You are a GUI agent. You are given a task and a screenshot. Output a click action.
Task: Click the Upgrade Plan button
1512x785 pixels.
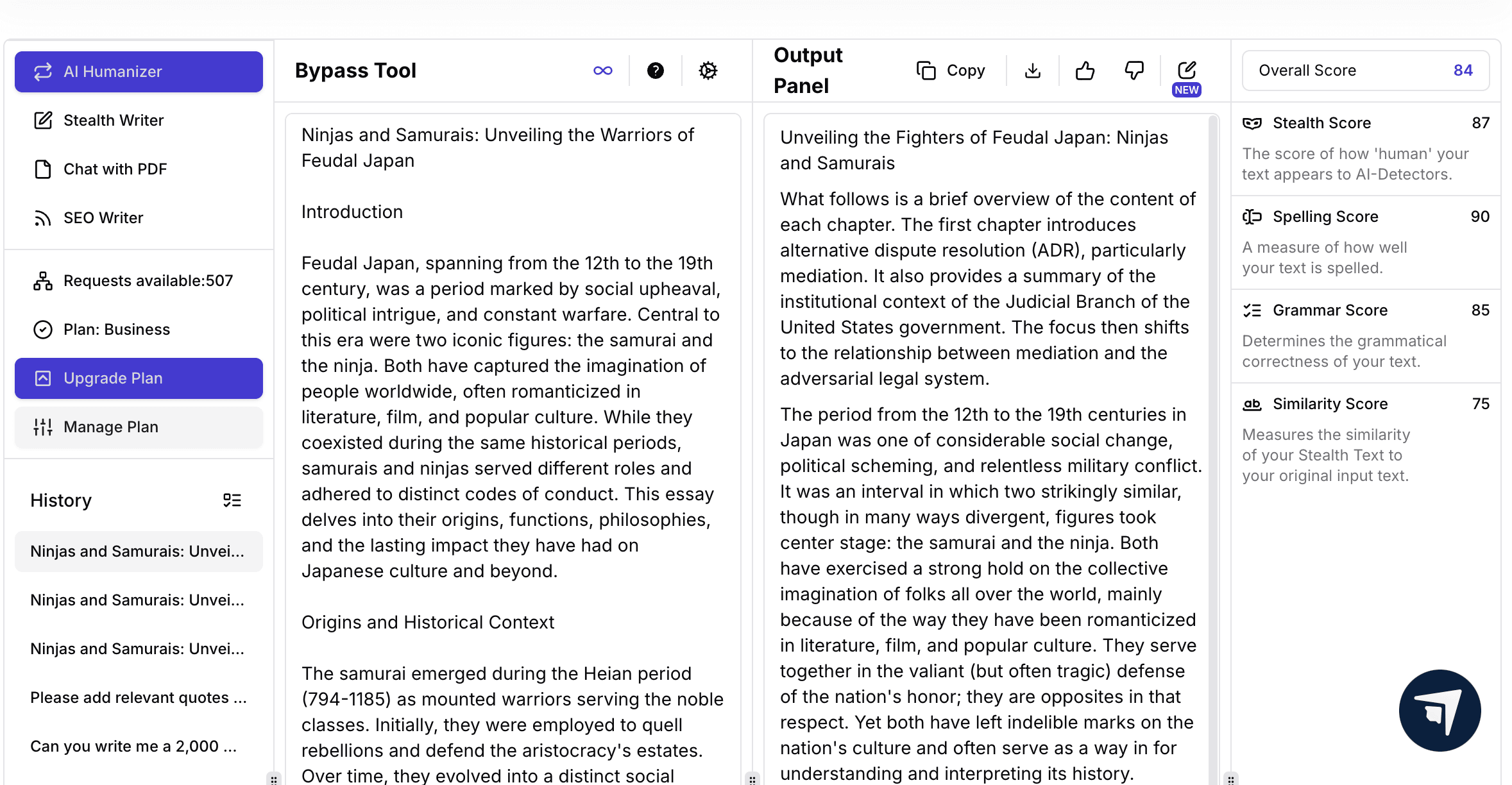[139, 378]
